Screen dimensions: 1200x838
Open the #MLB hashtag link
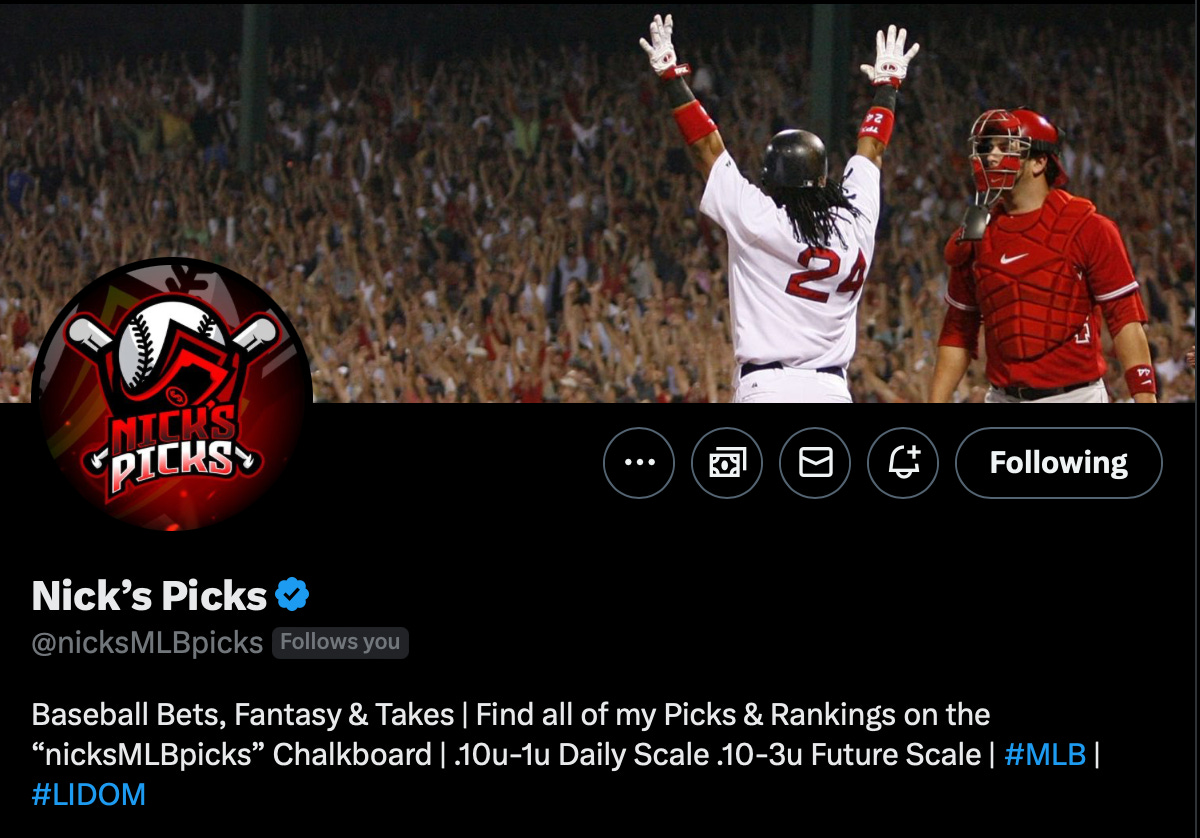(1044, 754)
